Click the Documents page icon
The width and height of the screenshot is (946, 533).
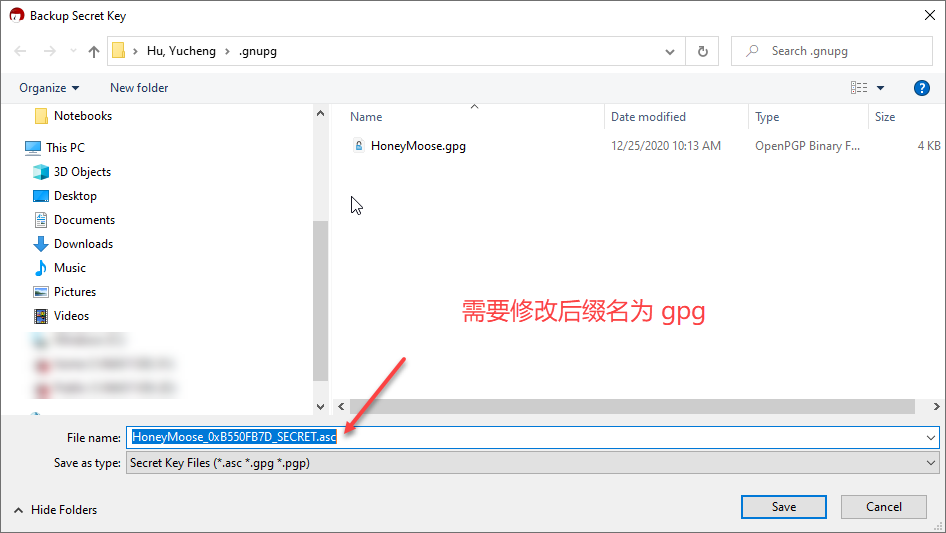41,220
